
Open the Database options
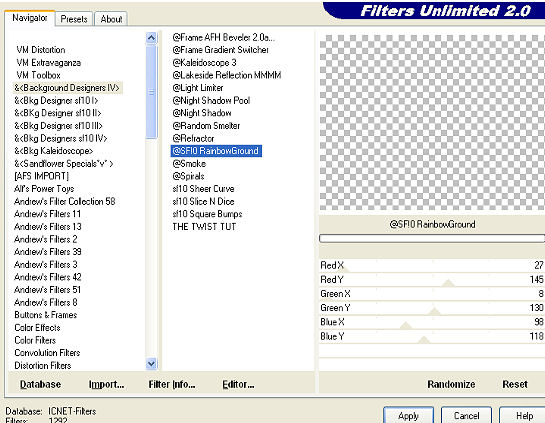40,384
